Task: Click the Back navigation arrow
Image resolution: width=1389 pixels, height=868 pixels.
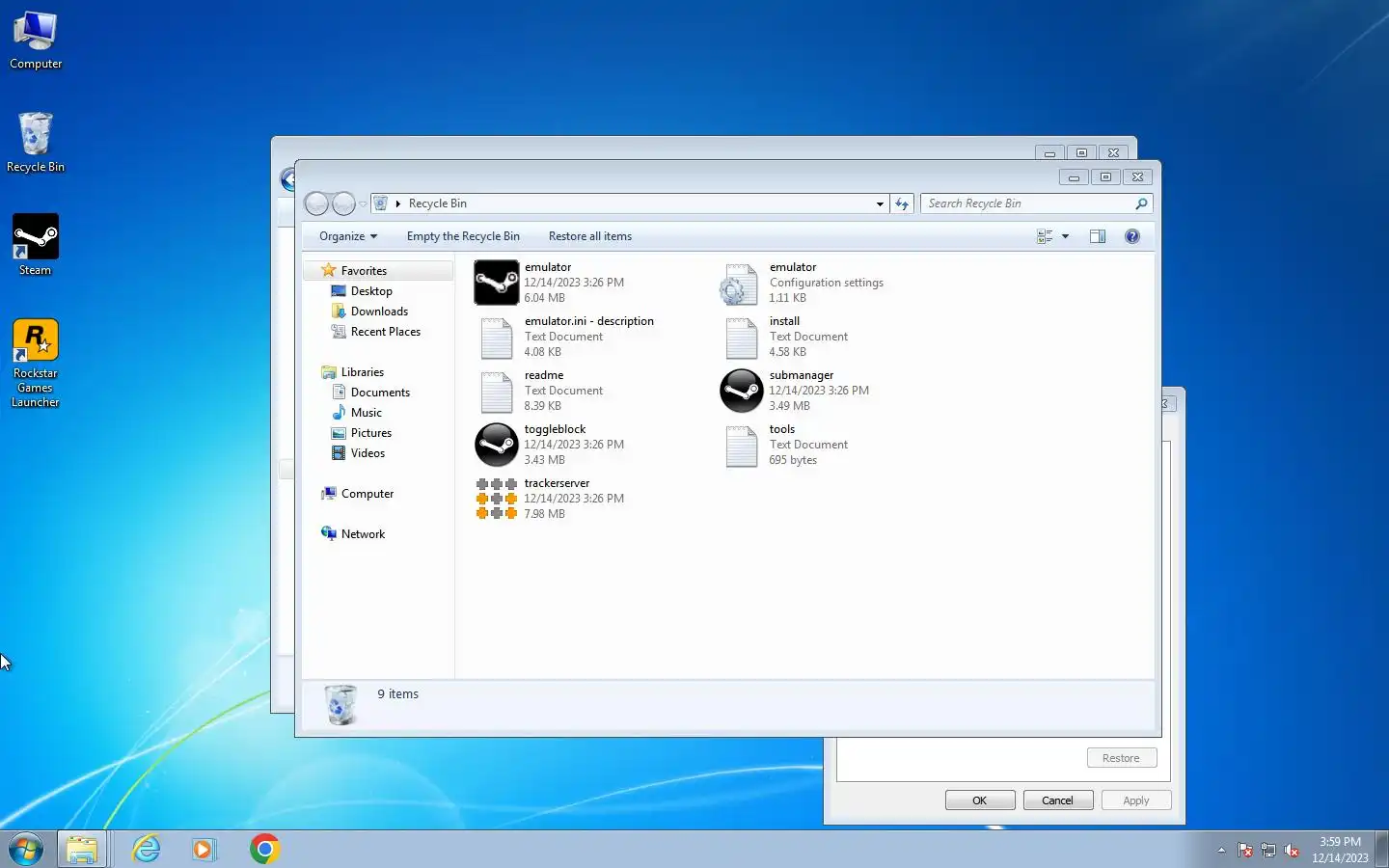Action: (x=316, y=203)
